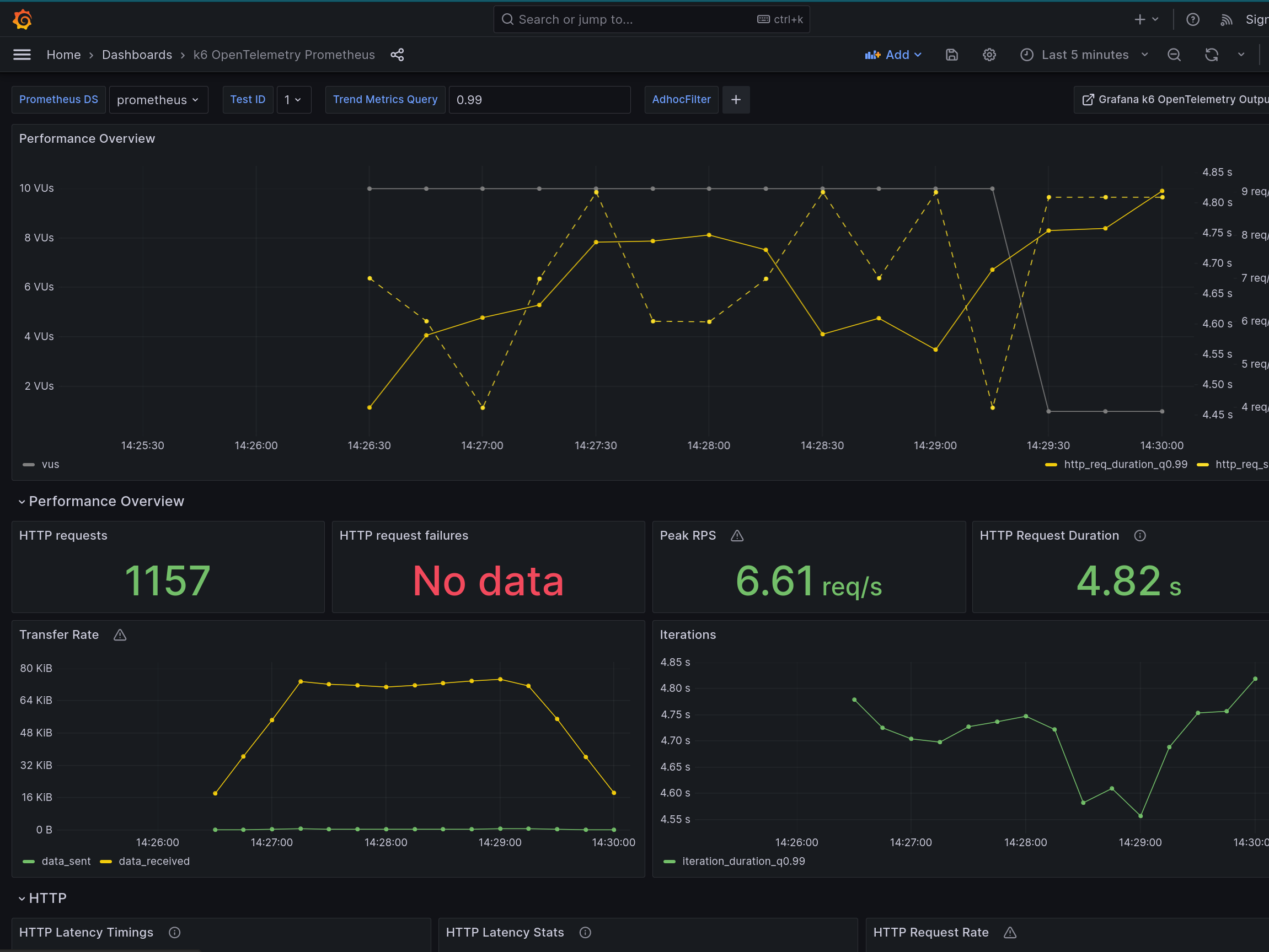Open the Add panel button
Viewport: 1269px width, 952px height.
(893, 55)
